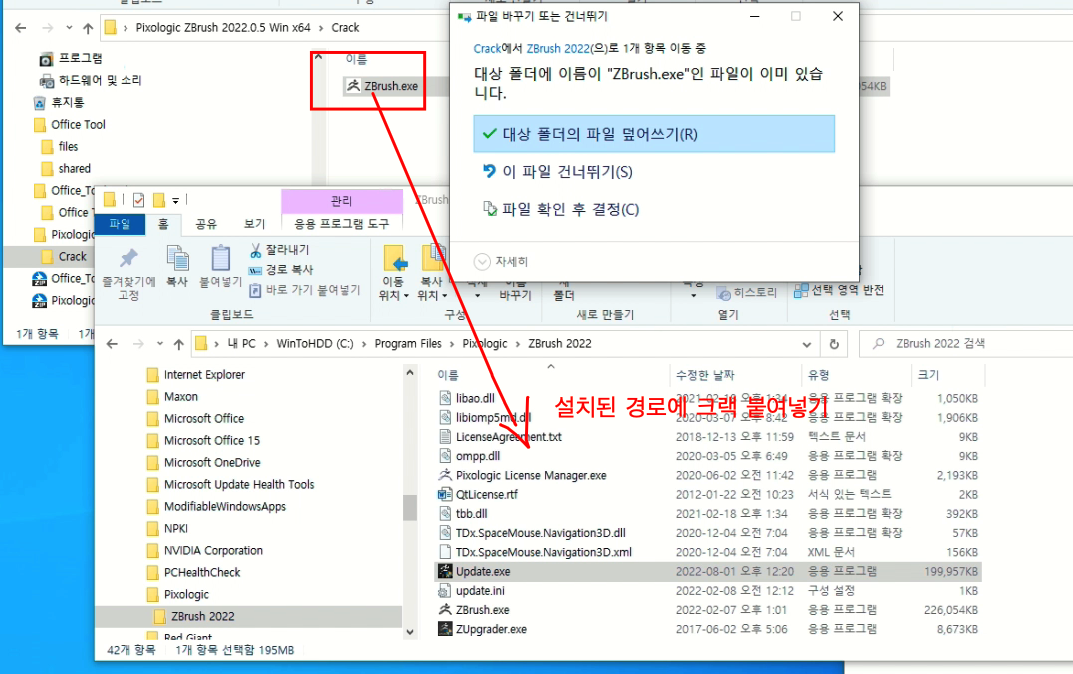The image size is (1073, 674).
Task: Click Paste shortcut (바로 가기 붙여넣기)
Action: click(x=305, y=290)
